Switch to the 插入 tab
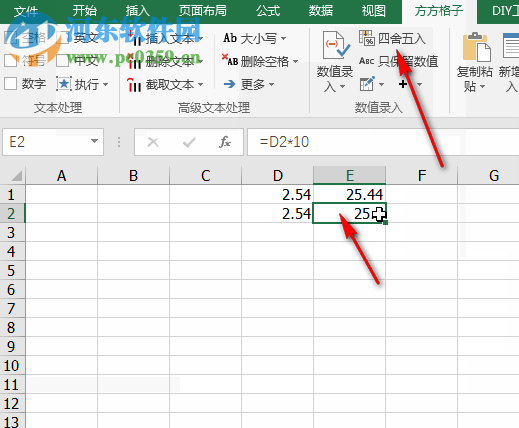This screenshot has height=428, width=519. pyautogui.click(x=138, y=11)
